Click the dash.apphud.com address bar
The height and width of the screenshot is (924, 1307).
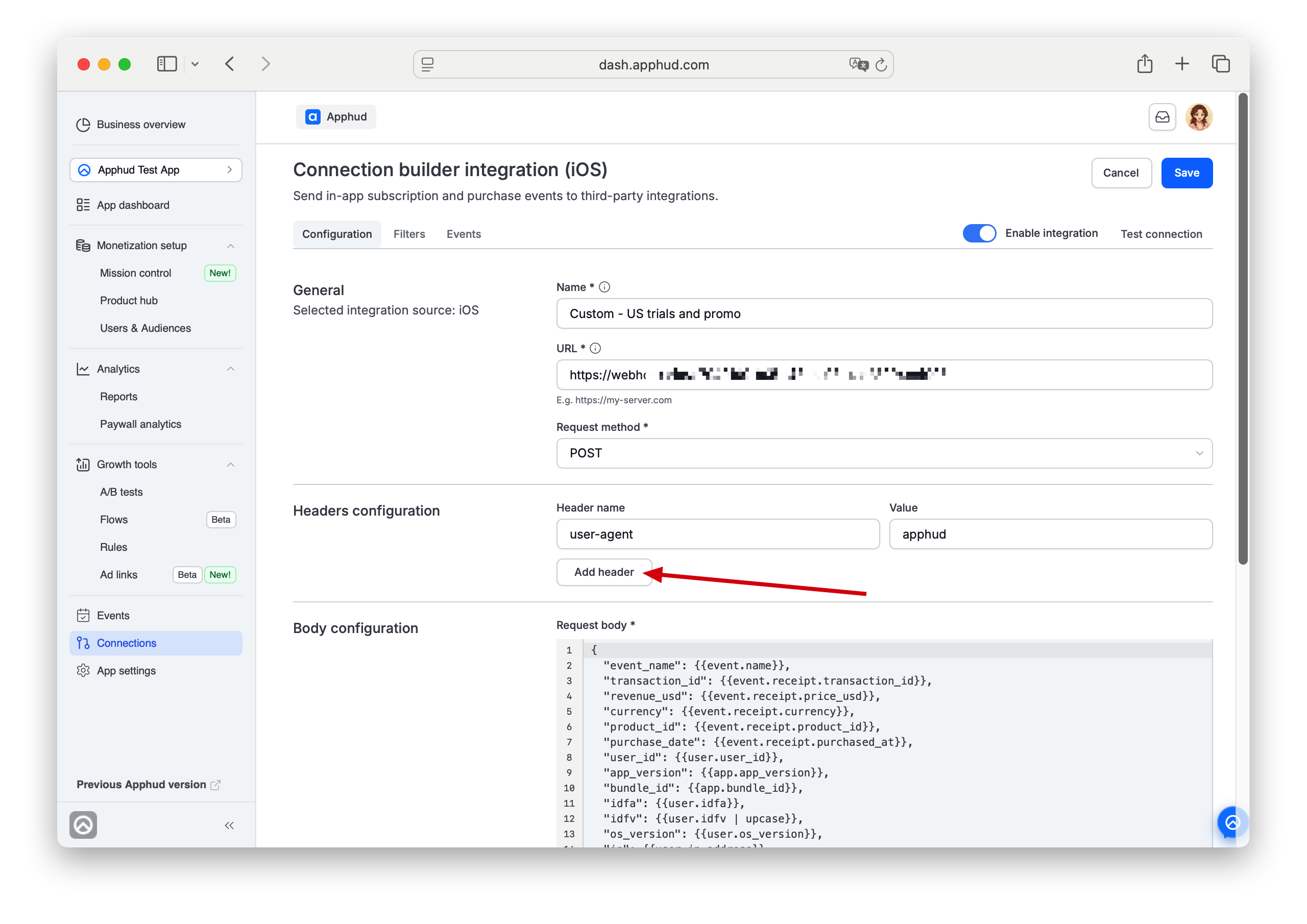(x=653, y=64)
